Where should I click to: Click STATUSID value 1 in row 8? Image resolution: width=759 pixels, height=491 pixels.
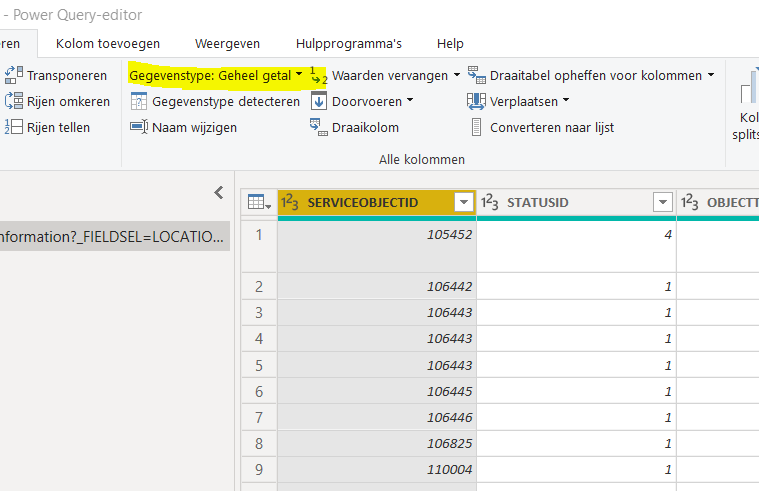[x=668, y=443]
